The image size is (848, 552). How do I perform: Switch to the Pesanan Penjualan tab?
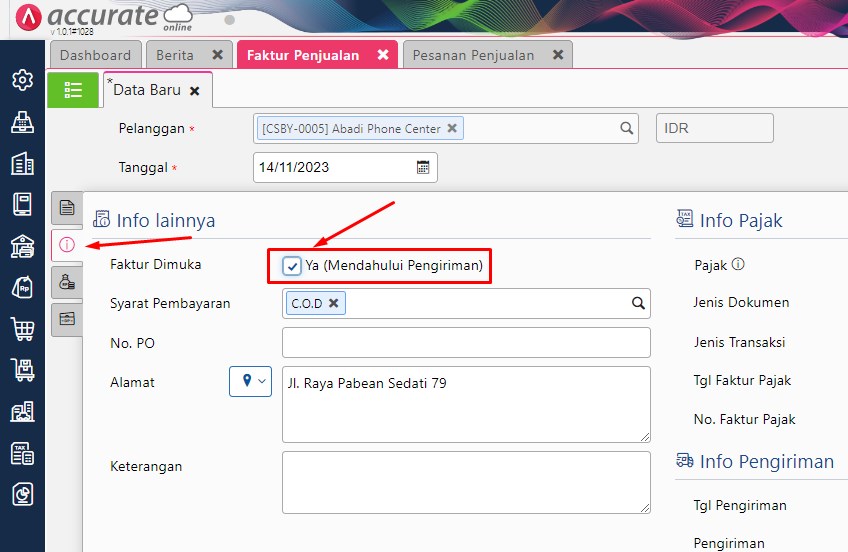[x=473, y=55]
